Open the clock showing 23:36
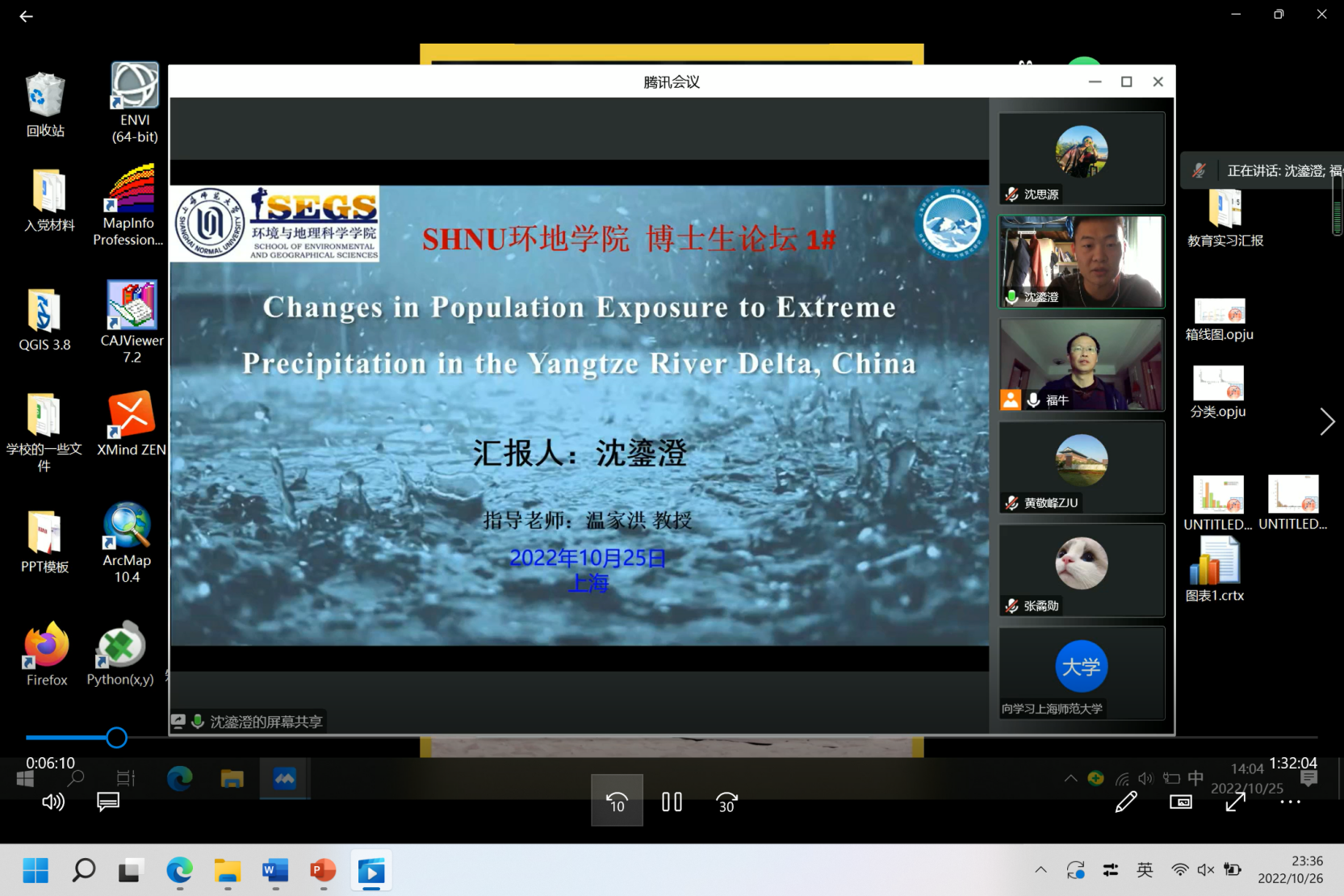 pyautogui.click(x=1290, y=870)
